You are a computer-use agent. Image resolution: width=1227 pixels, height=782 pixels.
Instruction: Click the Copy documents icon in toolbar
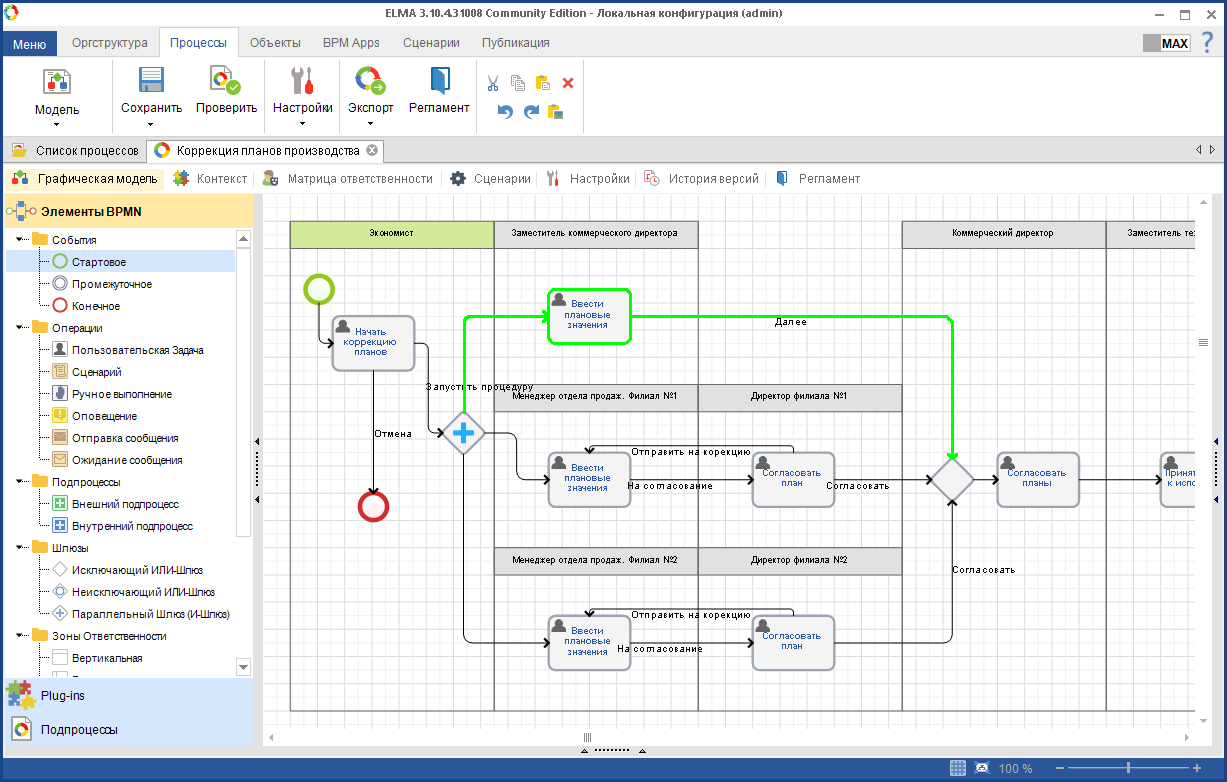click(517, 83)
